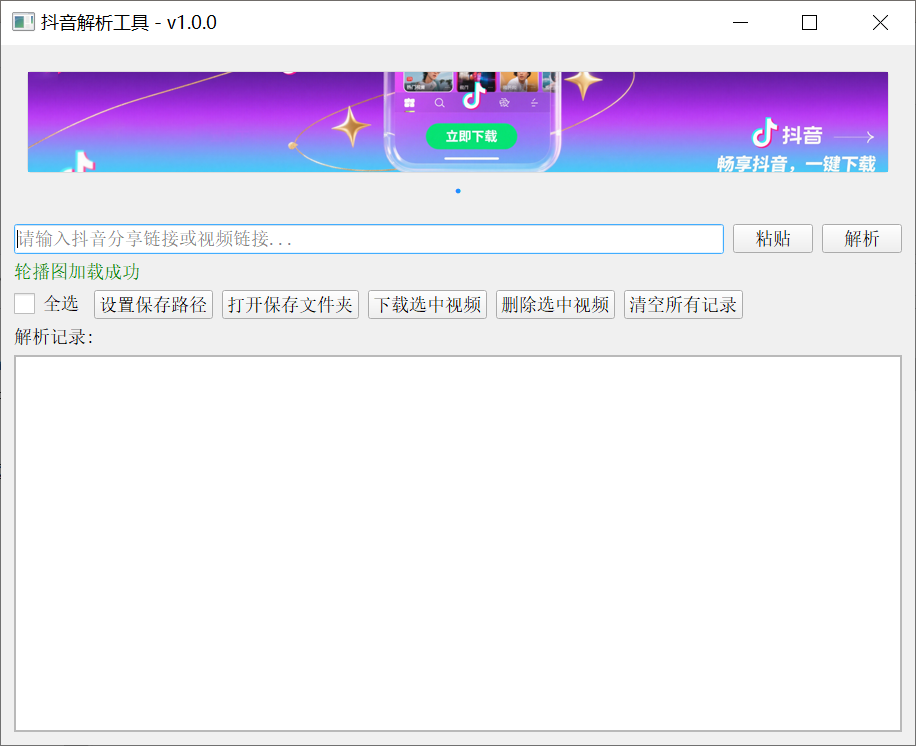This screenshot has height=746, width=916.
Task: Click 下载选中视频 to download selected videos
Action: (427, 304)
